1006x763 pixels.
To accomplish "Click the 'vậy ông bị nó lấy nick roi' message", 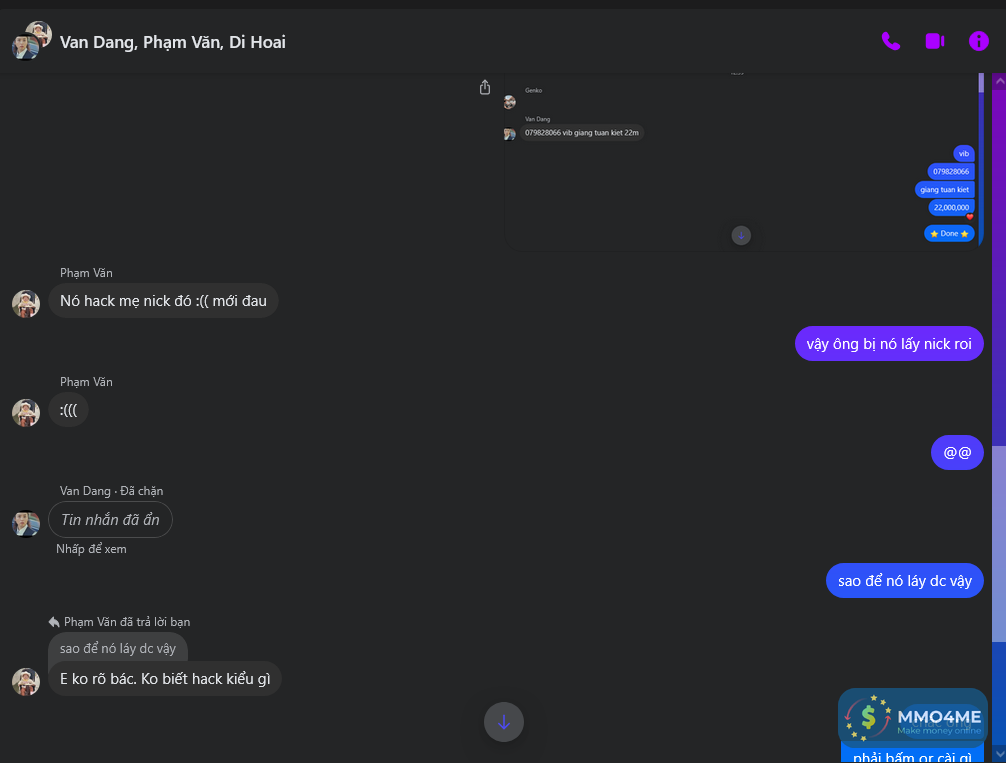I will coord(889,344).
